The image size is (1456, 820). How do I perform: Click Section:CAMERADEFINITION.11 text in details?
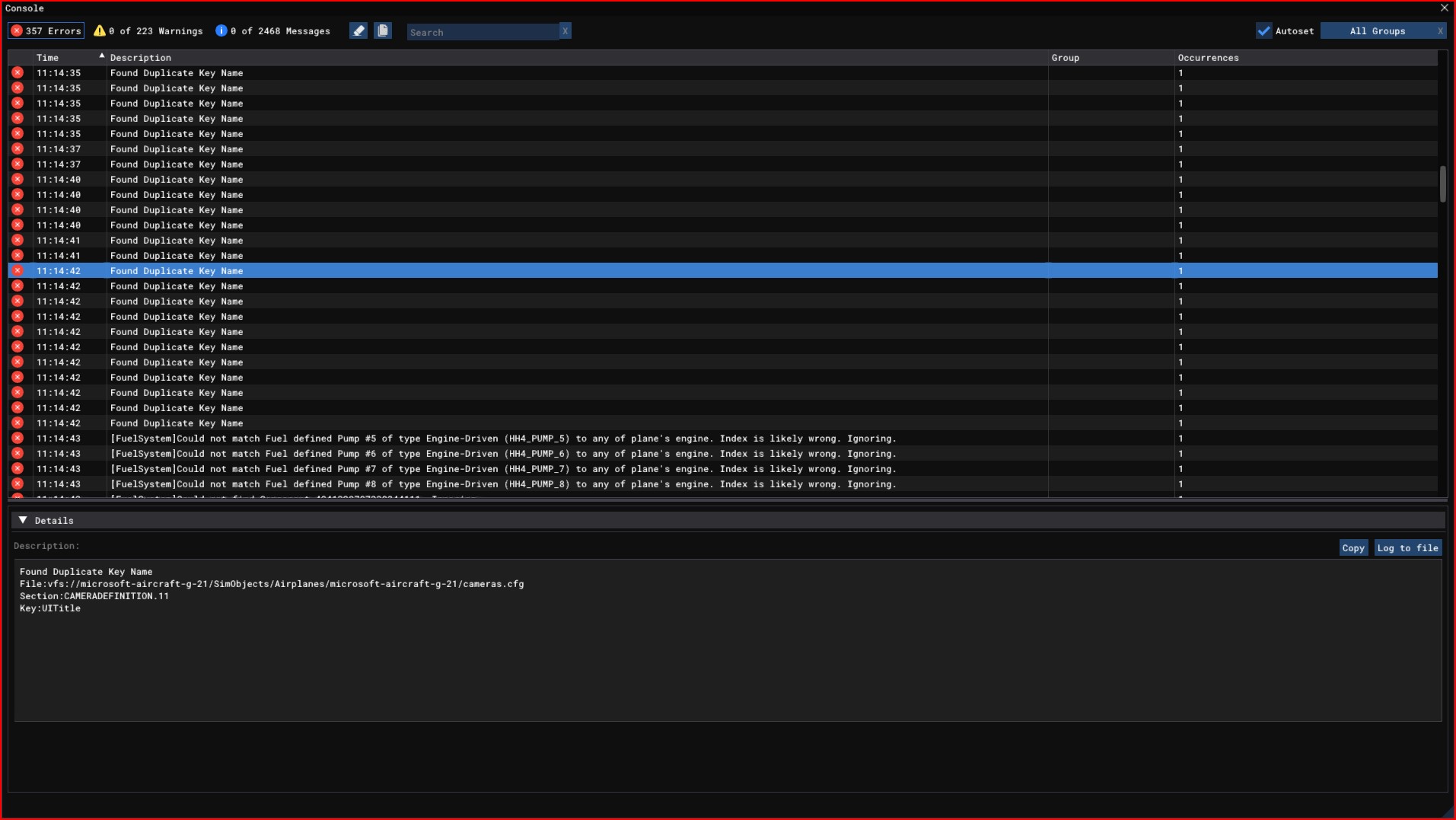(94, 596)
